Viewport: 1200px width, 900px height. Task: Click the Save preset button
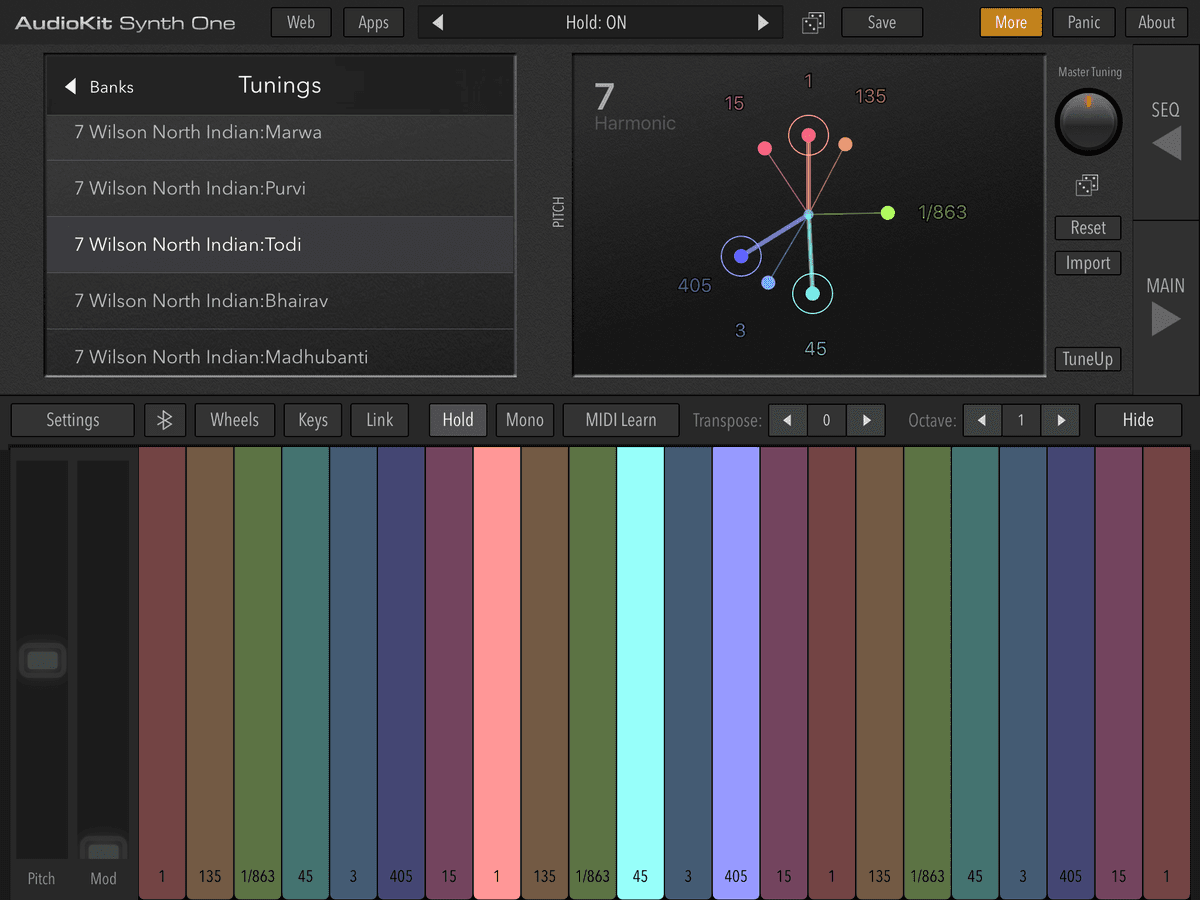881,23
